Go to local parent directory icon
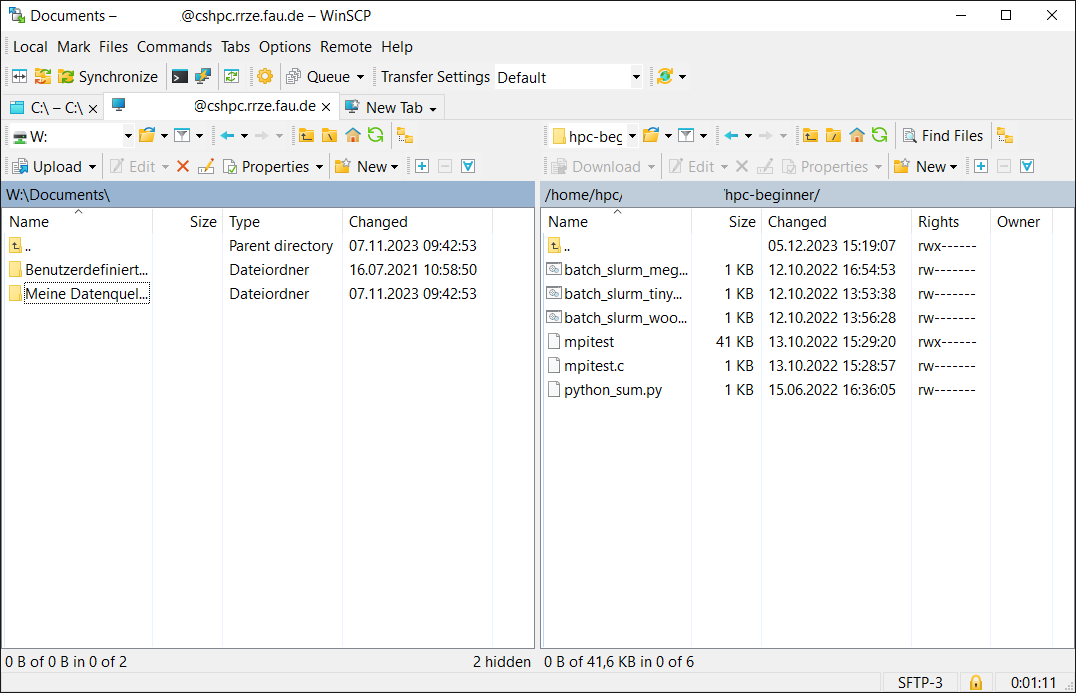The height and width of the screenshot is (693, 1076). [x=306, y=135]
